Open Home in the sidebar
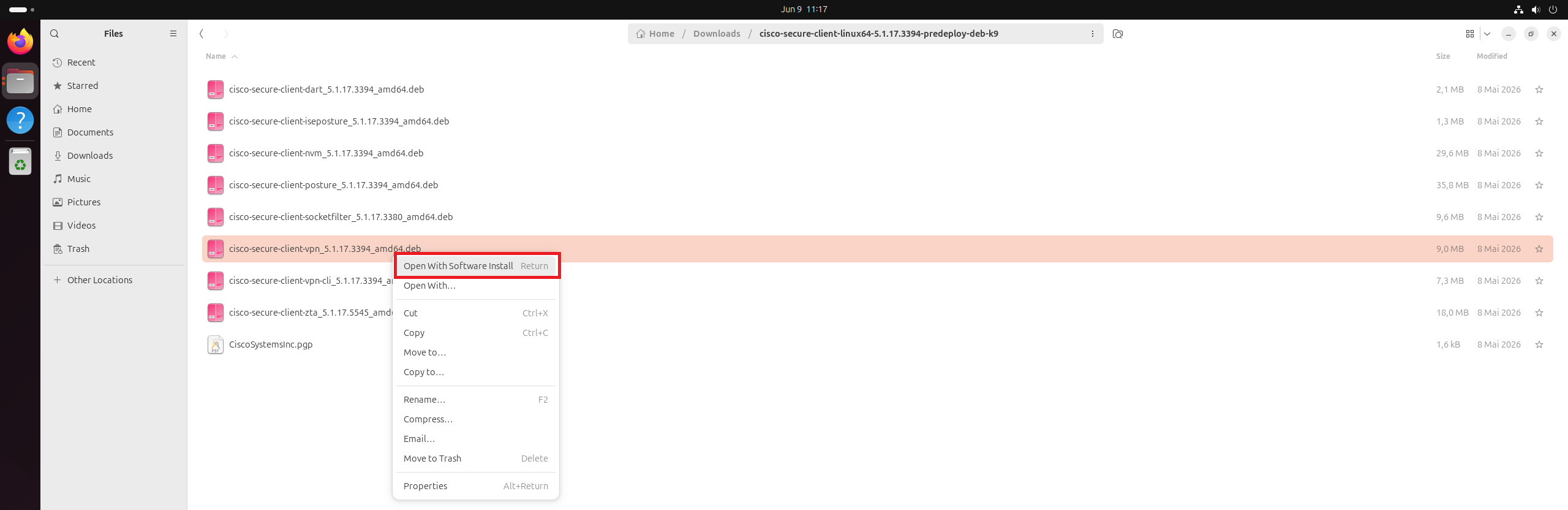 coord(114,109)
